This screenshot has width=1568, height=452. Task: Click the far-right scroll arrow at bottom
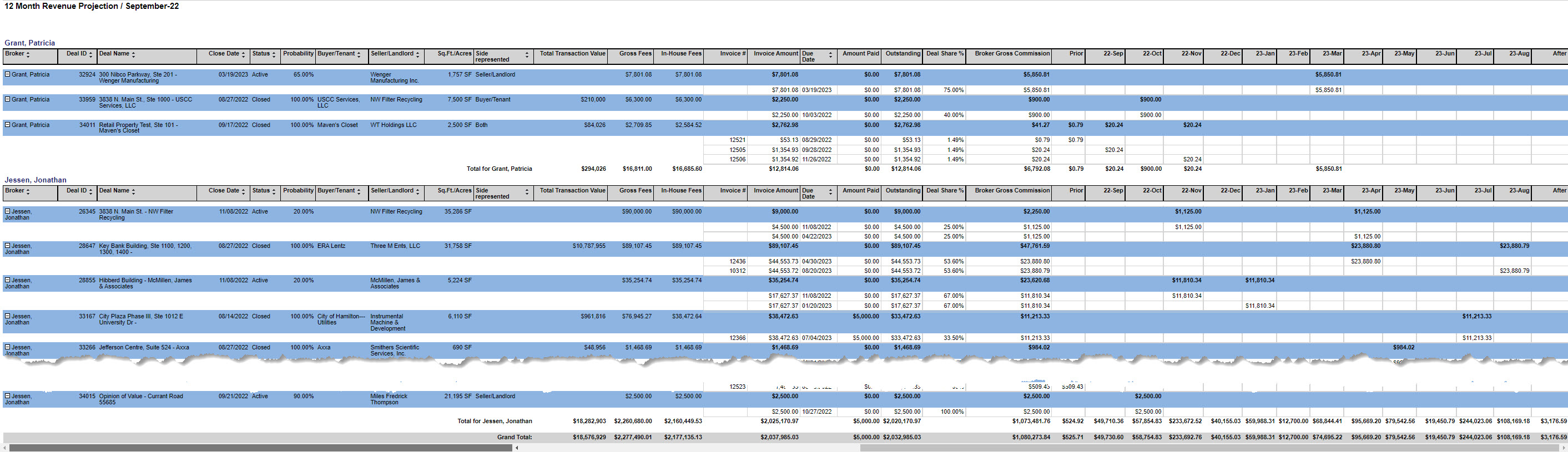click(1564, 448)
